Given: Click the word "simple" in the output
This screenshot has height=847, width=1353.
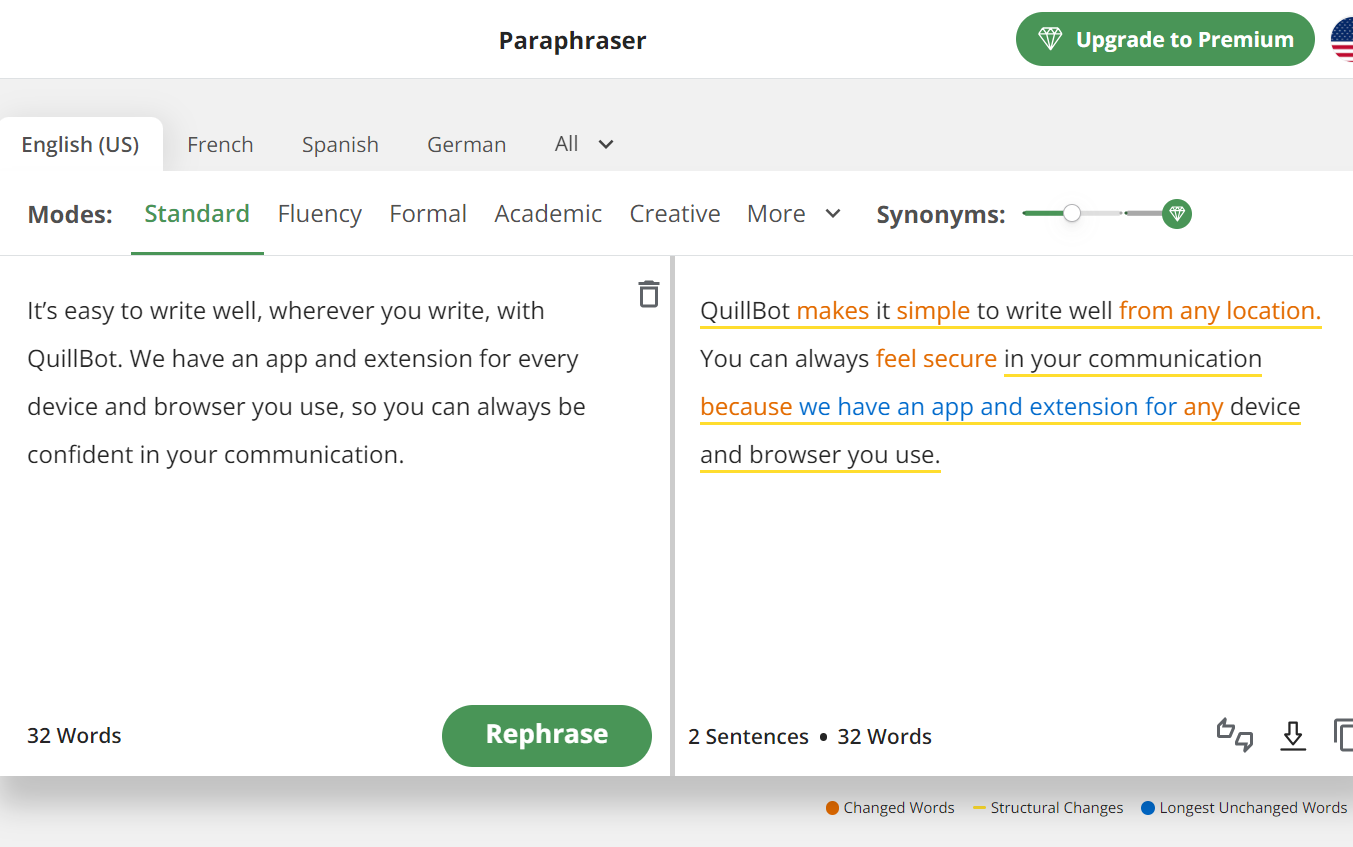Looking at the screenshot, I should point(933,311).
